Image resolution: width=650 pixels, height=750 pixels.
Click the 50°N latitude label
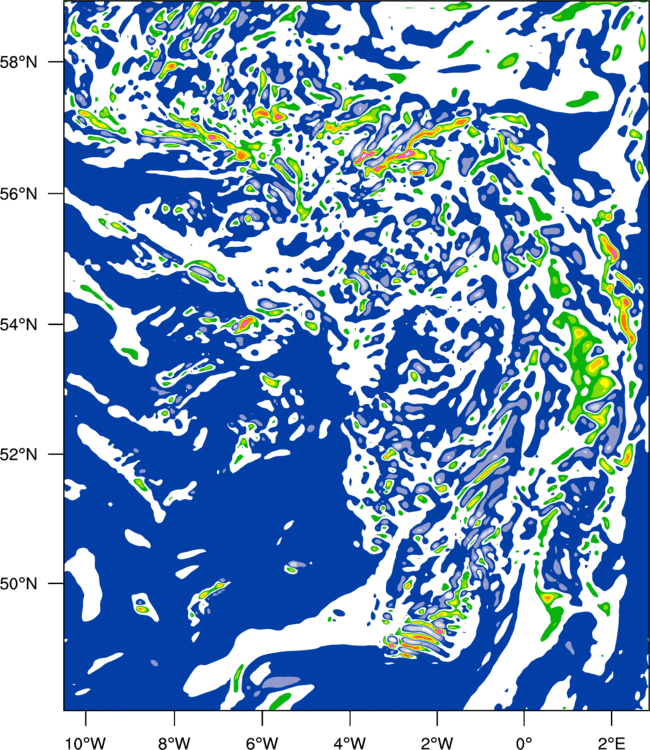[x=19, y=584]
